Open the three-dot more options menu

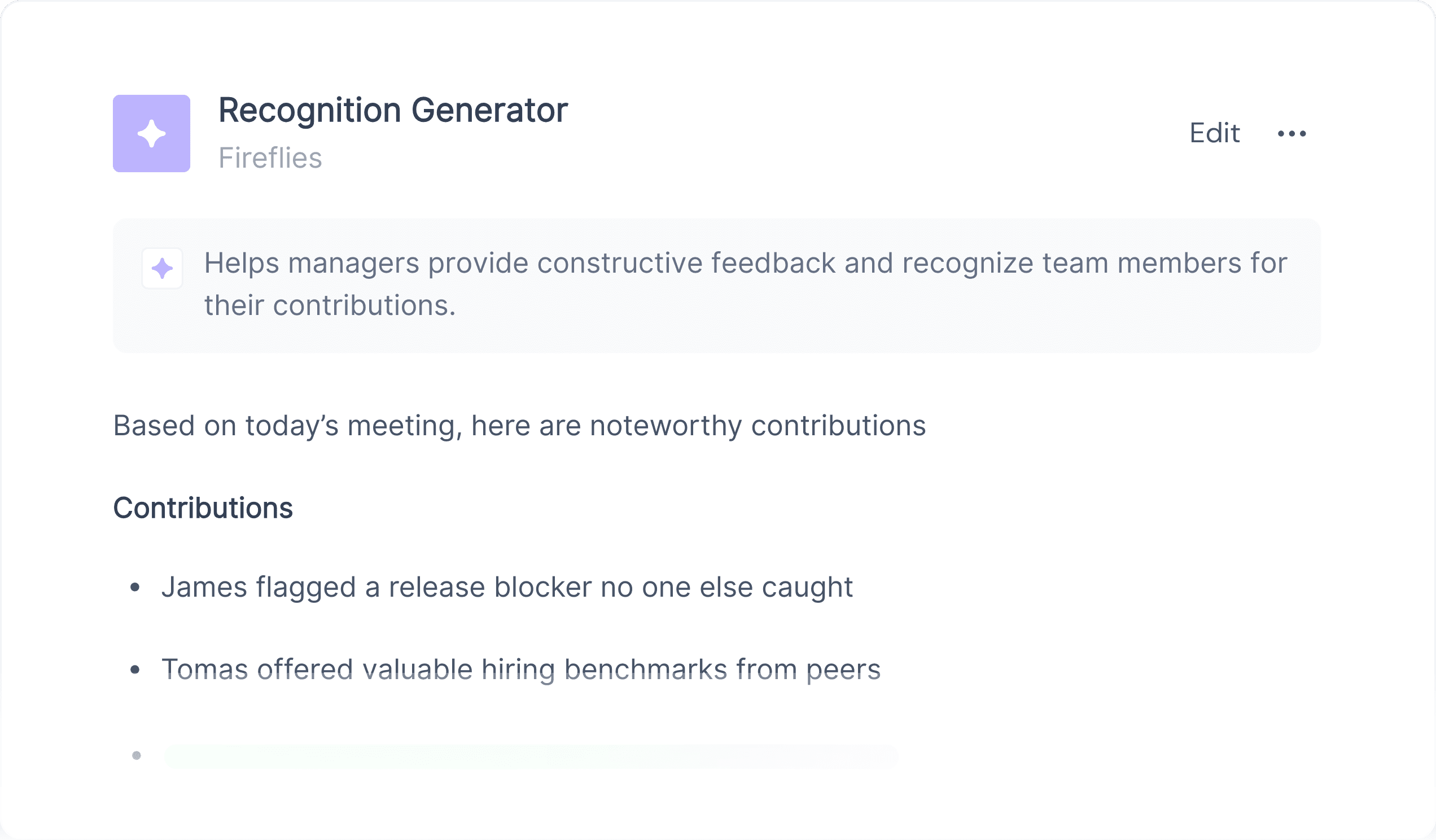tap(1292, 134)
